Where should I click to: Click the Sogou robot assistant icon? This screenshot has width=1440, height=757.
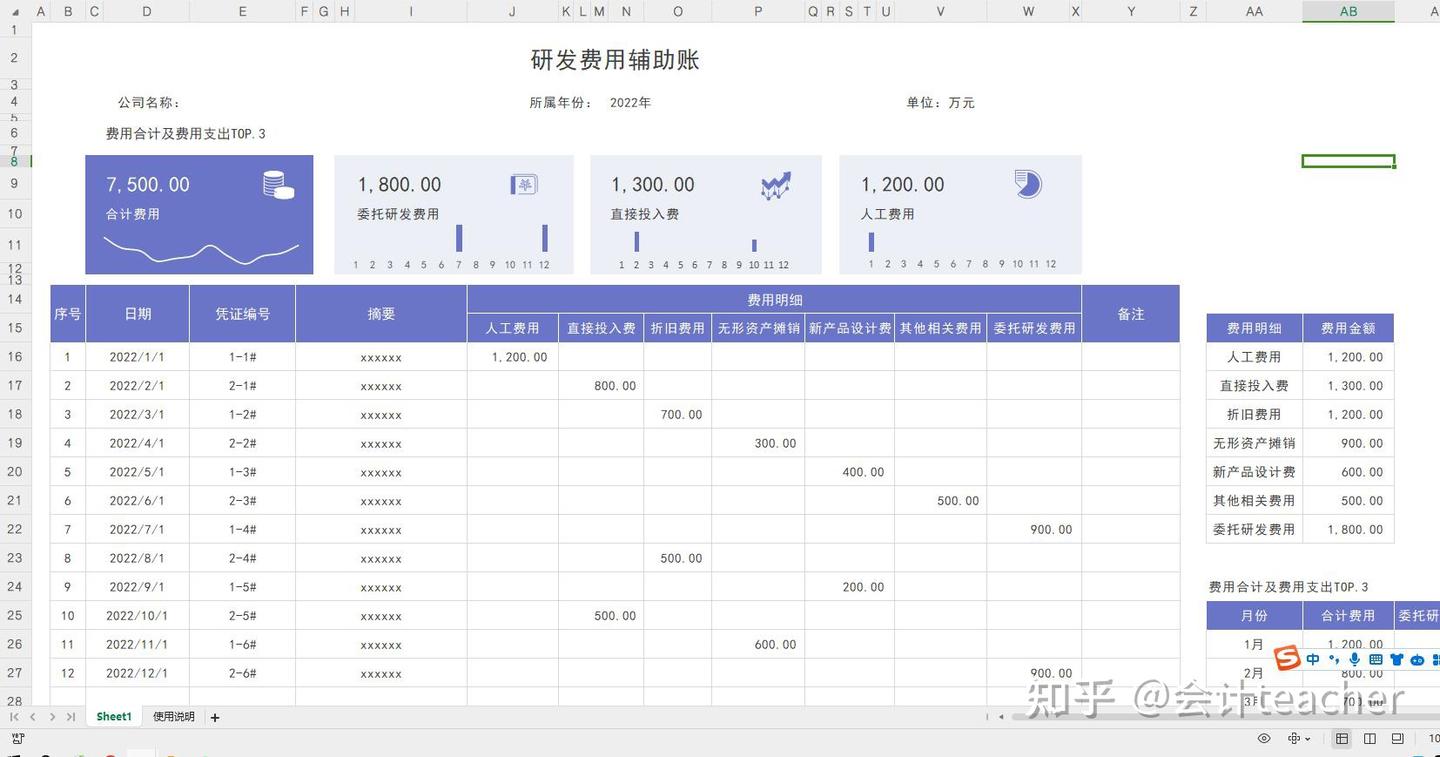click(x=1417, y=660)
